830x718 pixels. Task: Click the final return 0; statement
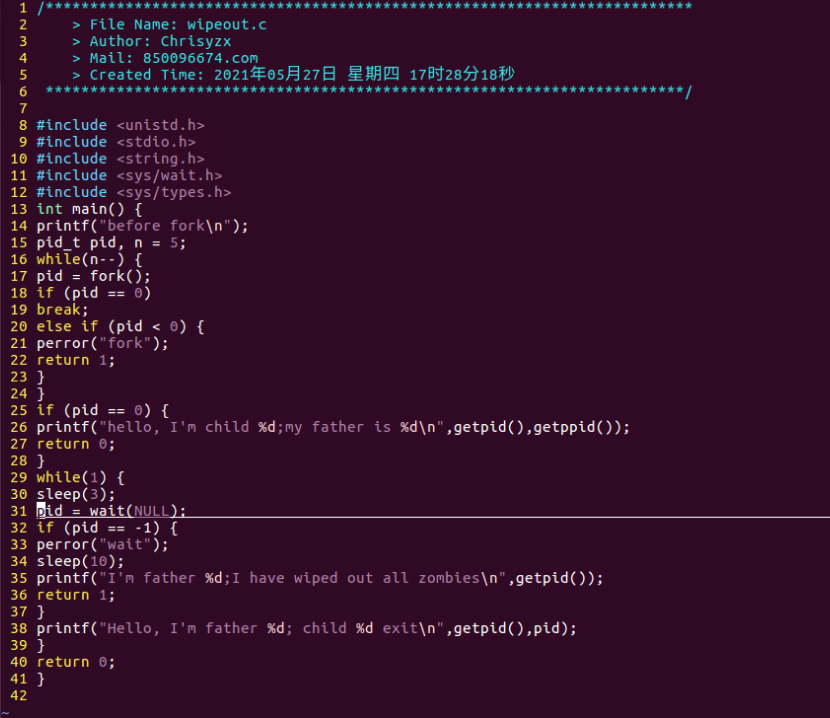pos(75,662)
